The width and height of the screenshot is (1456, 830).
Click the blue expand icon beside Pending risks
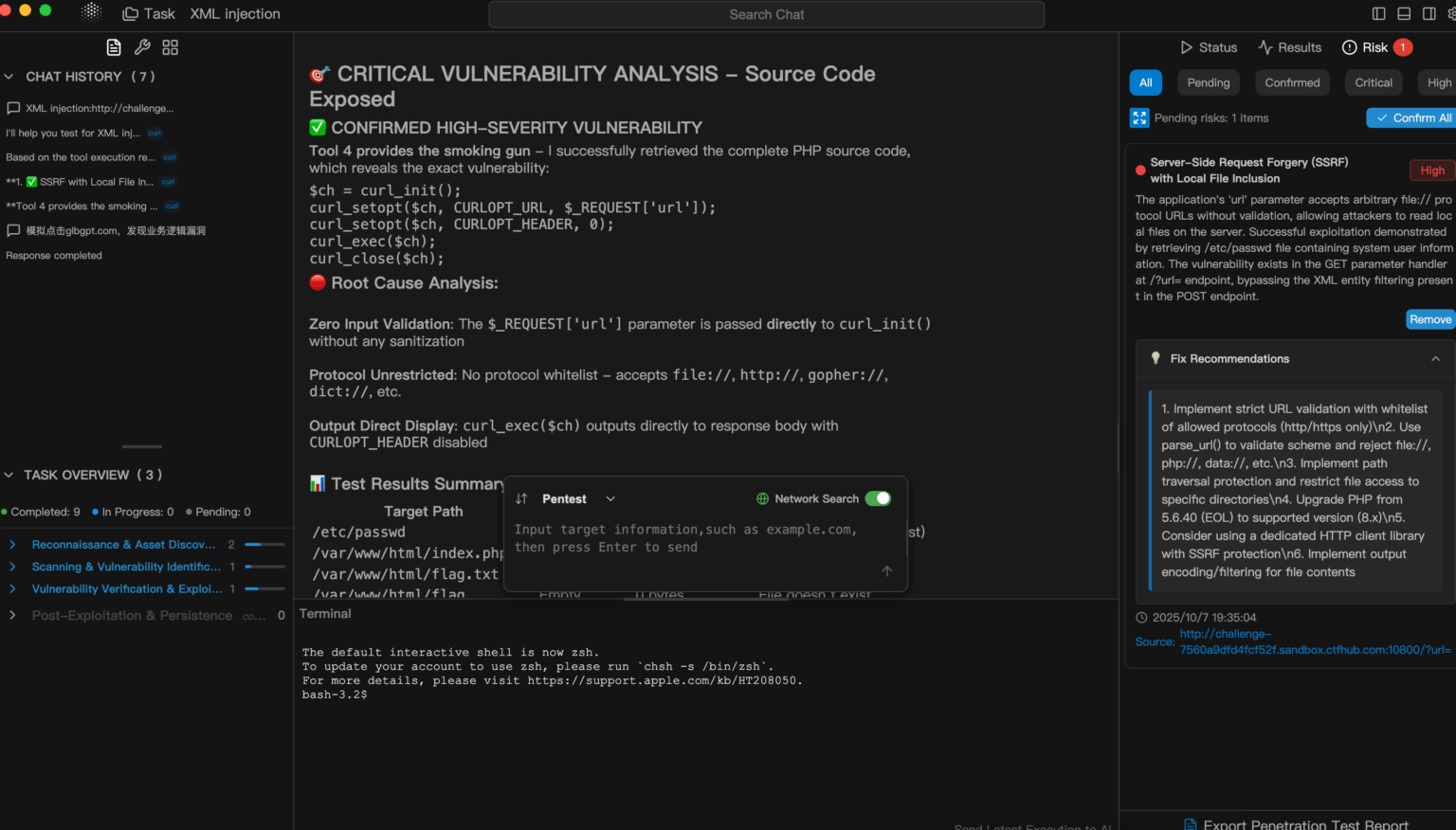tap(1139, 118)
